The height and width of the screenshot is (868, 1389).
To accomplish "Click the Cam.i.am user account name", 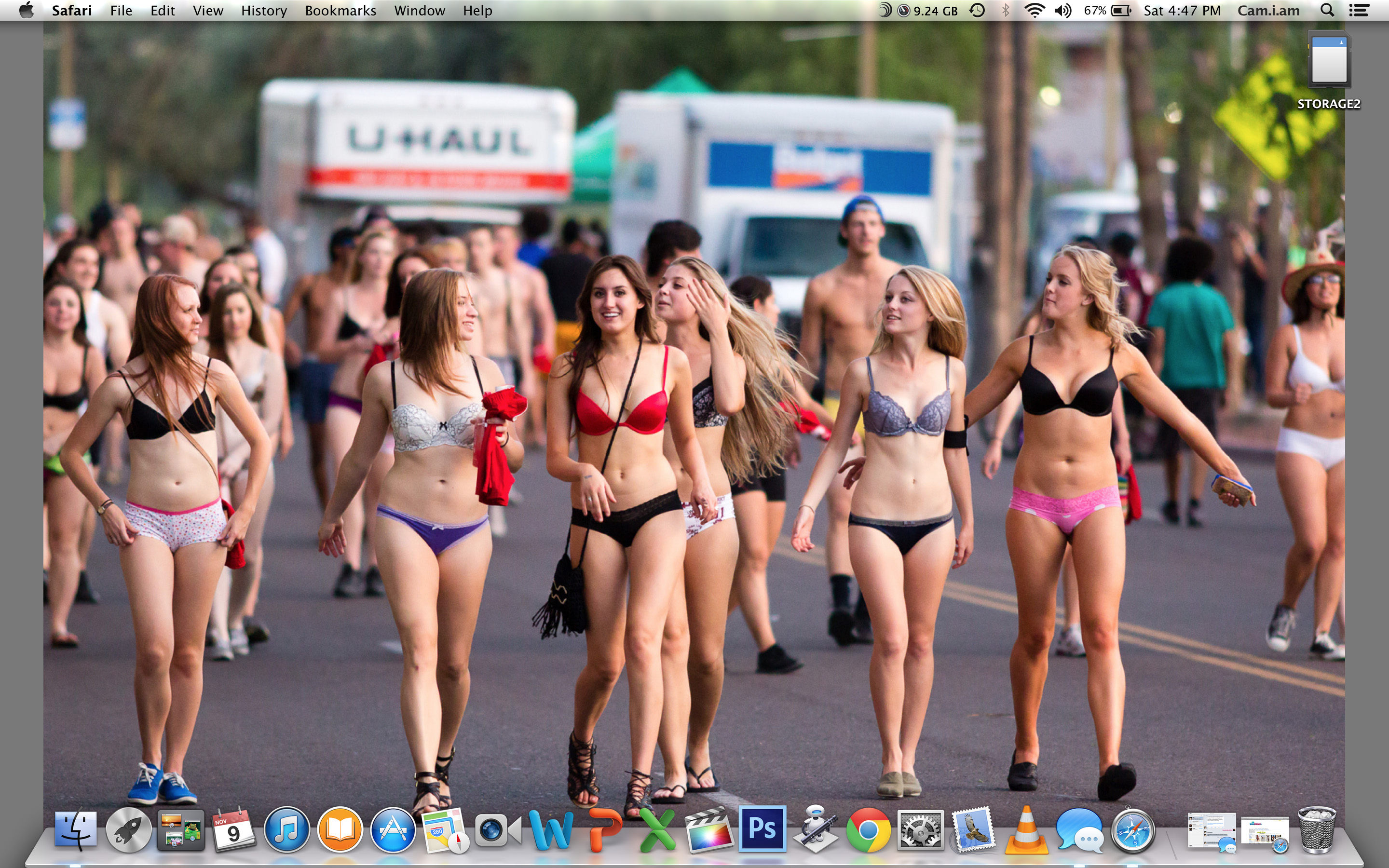I will coord(1268,10).
